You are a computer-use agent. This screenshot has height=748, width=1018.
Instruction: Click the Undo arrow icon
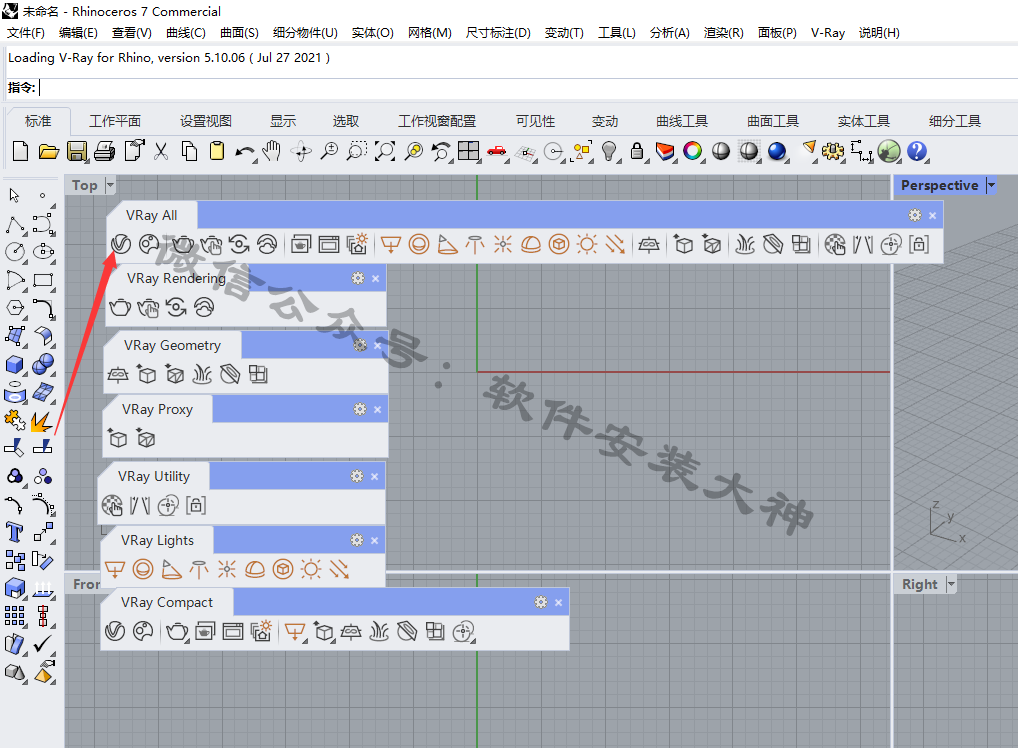pos(245,152)
